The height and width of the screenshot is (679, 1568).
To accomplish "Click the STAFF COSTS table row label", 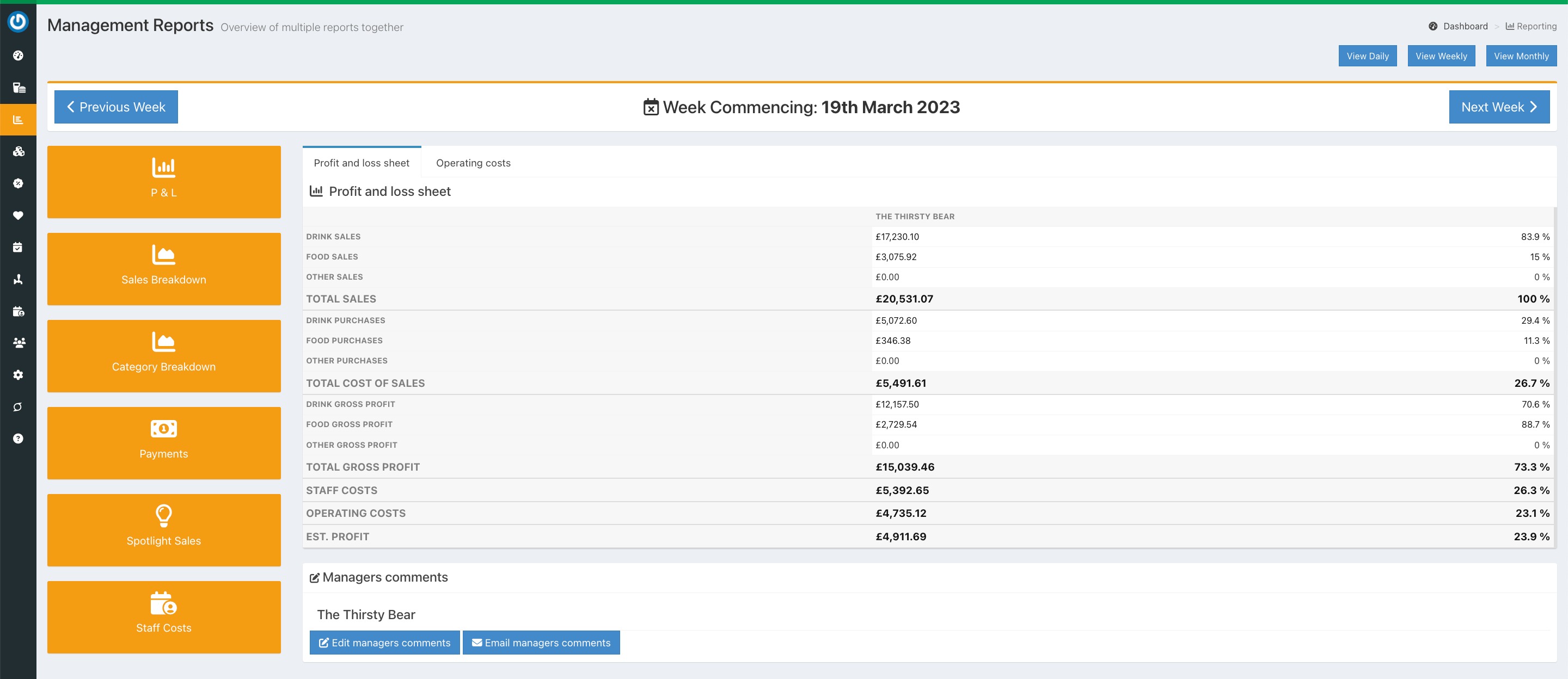I will click(x=341, y=490).
